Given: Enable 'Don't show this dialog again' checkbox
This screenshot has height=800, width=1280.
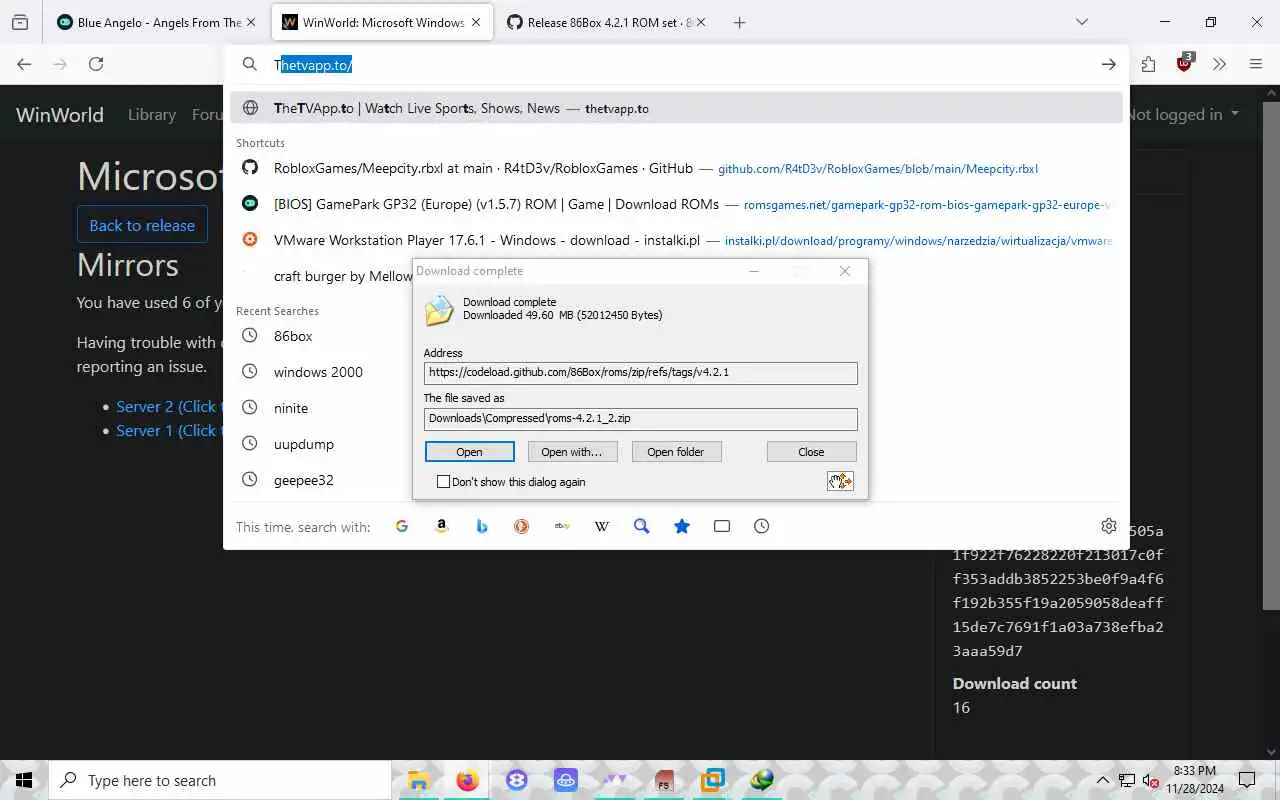Looking at the screenshot, I should pyautogui.click(x=444, y=481).
